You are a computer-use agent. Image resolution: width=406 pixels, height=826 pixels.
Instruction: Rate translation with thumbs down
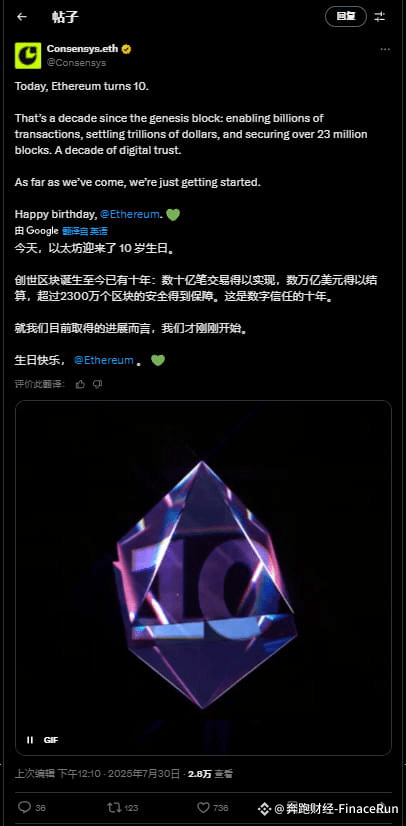click(x=97, y=384)
